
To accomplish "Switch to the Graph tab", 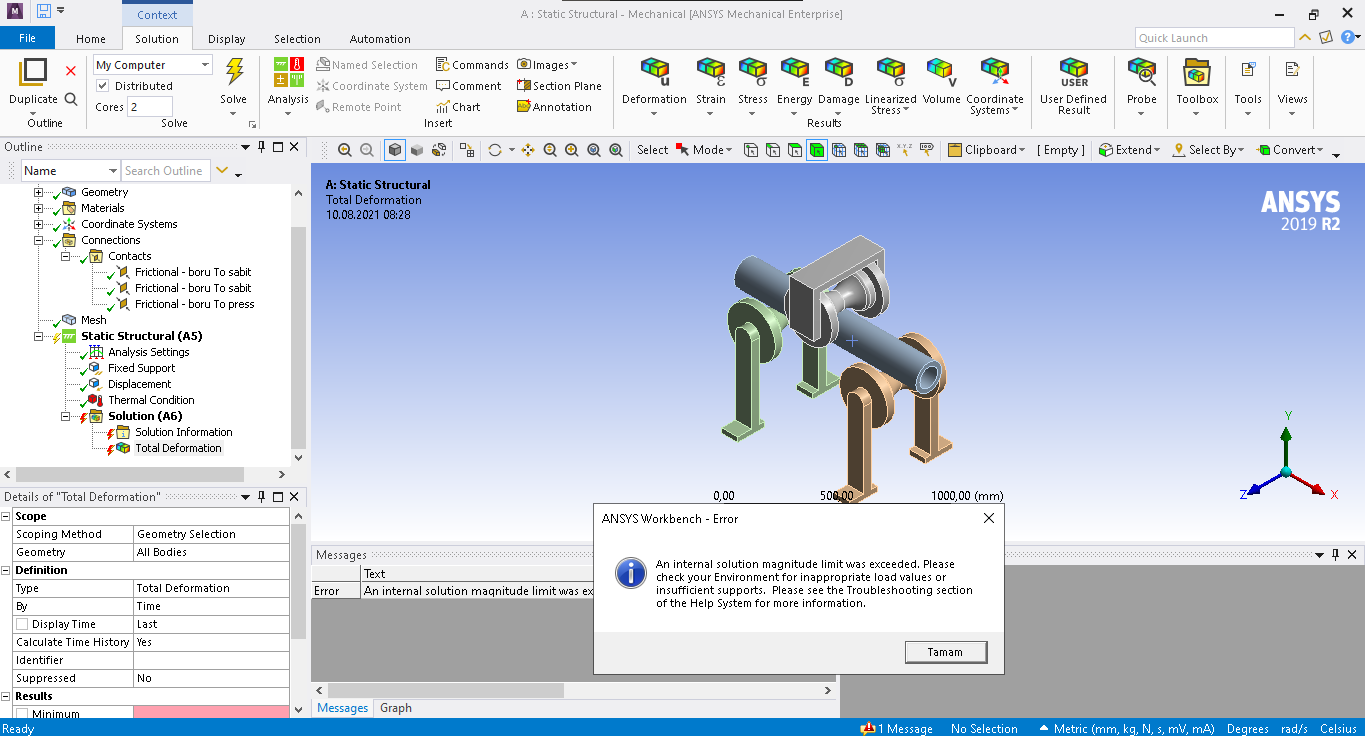I will point(396,708).
